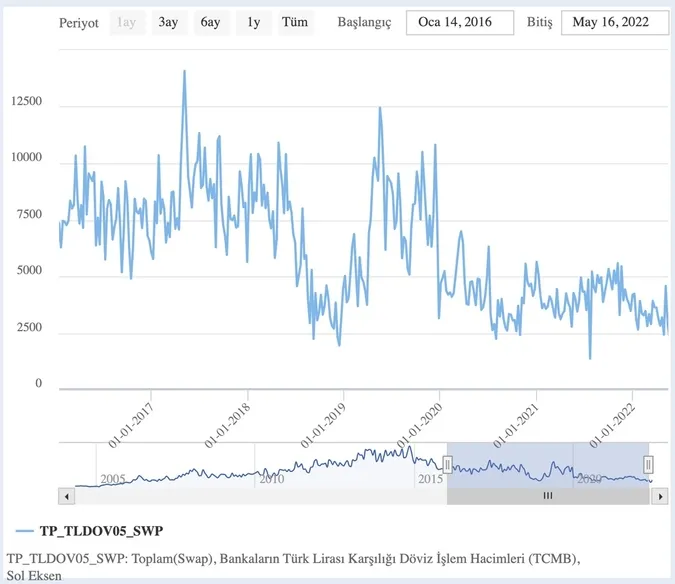The height and width of the screenshot is (584, 675).
Task: Click the Bitiş date field
Action: [x=614, y=23]
